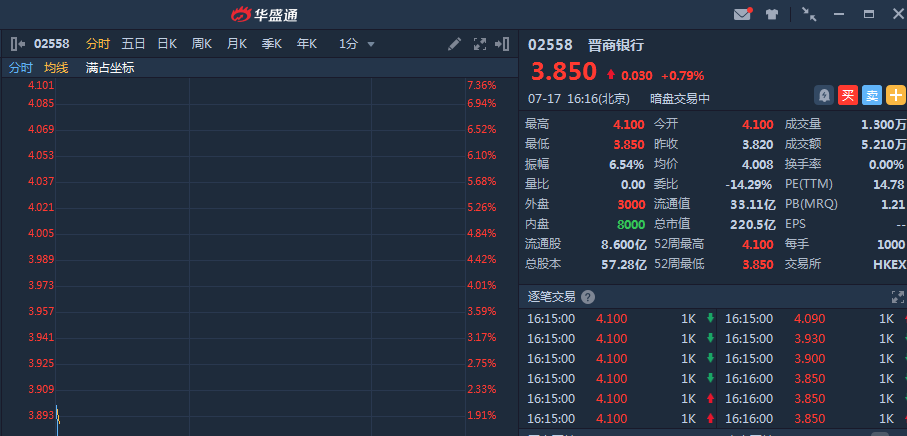Screen dimensions: 907x436
Task: Click the 7.36% percent axis label
Action: click(x=482, y=86)
